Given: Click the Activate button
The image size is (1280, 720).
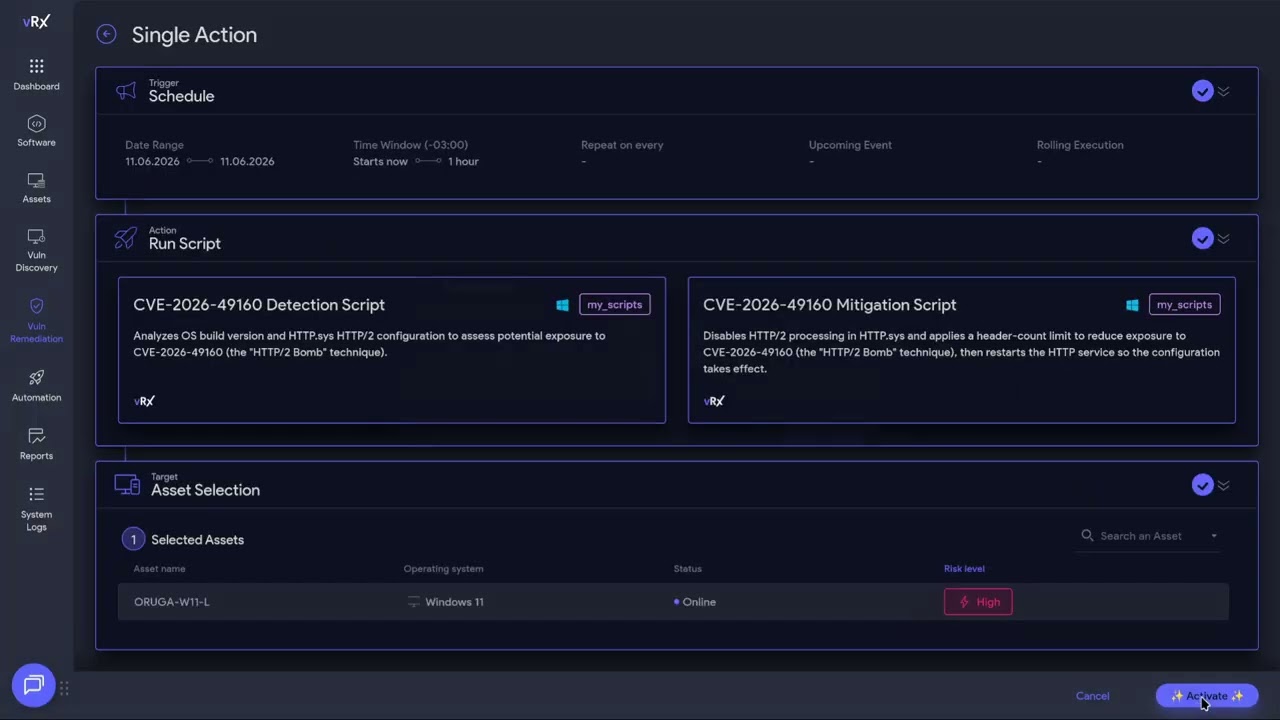Looking at the screenshot, I should (1207, 696).
